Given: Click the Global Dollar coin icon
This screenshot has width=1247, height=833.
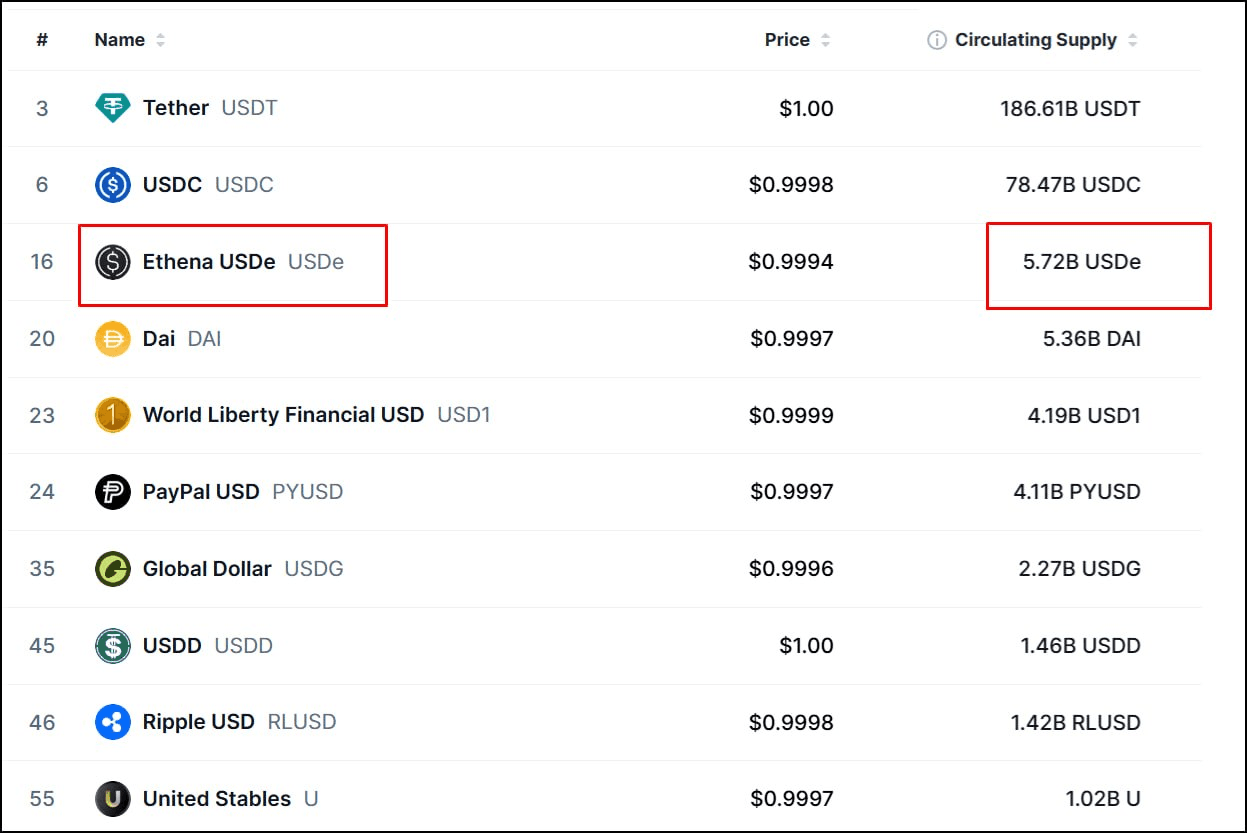Looking at the screenshot, I should point(112,569).
